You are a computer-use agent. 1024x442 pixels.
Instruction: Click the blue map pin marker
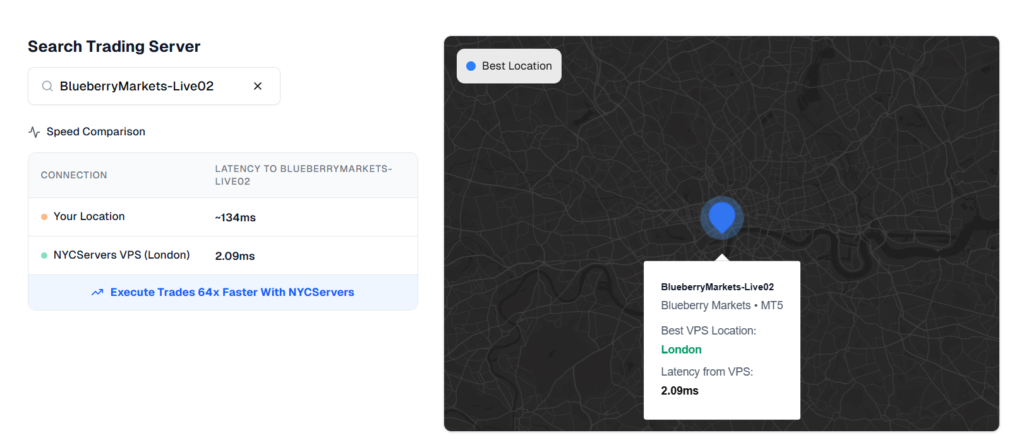pyautogui.click(x=721, y=215)
